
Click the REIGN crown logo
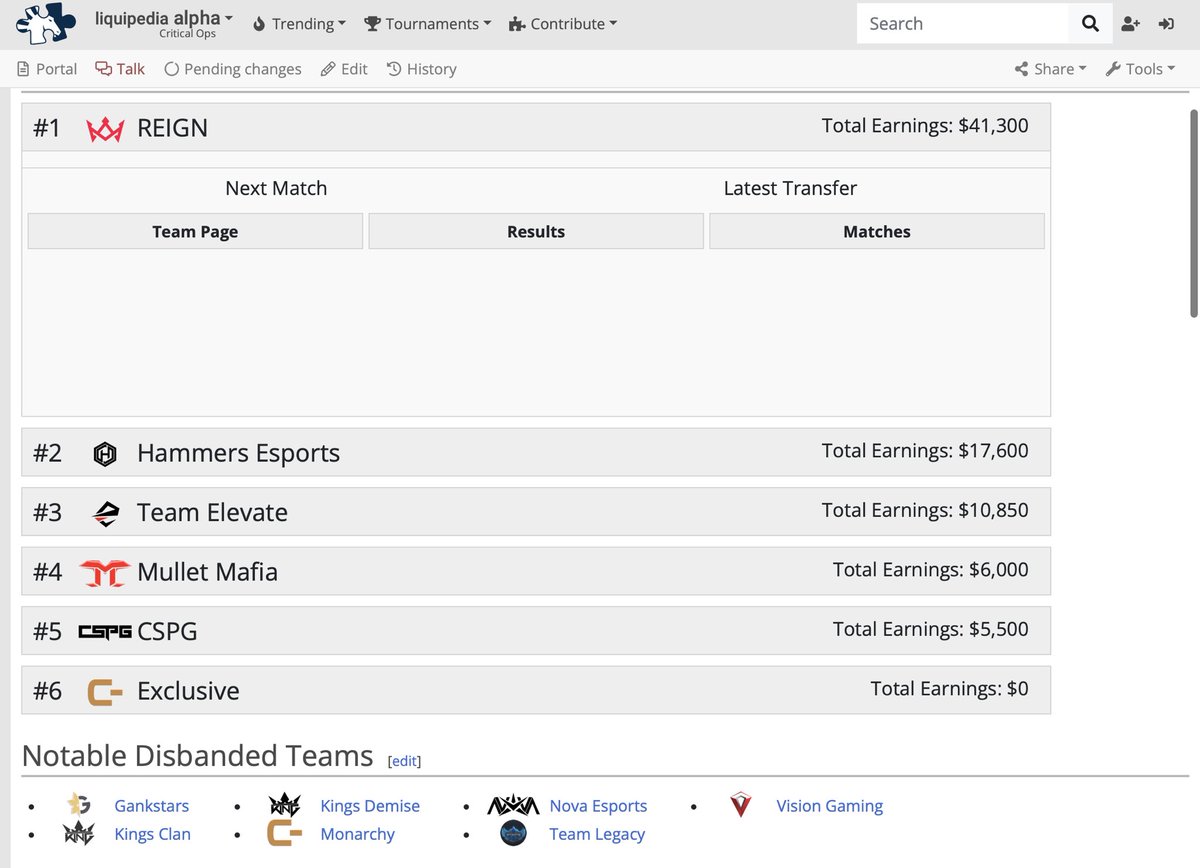point(105,129)
